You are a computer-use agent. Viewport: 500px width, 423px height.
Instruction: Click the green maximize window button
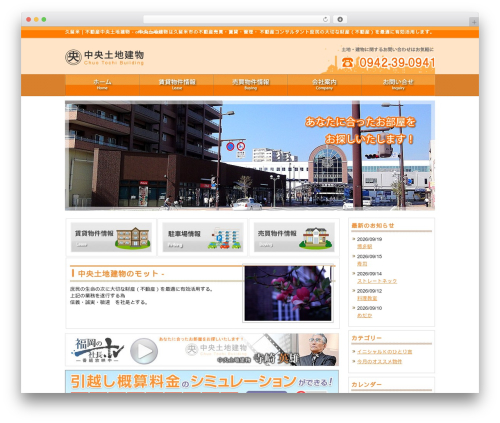[x=44, y=20]
